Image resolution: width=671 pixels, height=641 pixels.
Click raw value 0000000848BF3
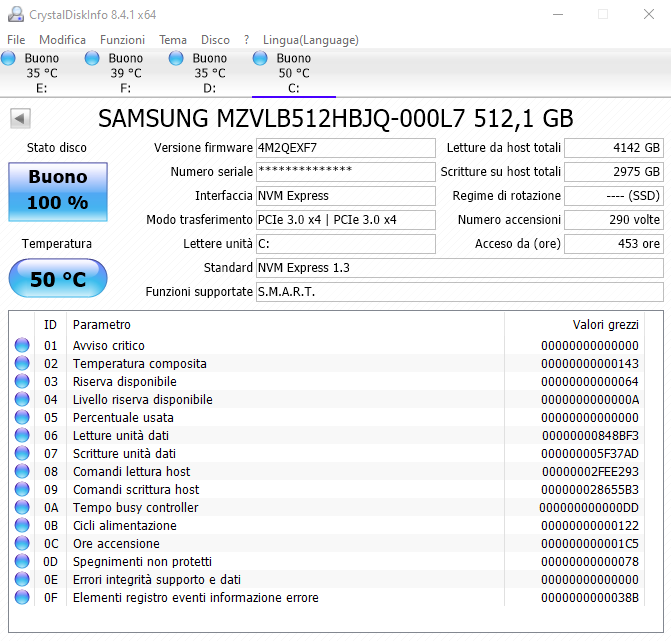click(x=590, y=436)
